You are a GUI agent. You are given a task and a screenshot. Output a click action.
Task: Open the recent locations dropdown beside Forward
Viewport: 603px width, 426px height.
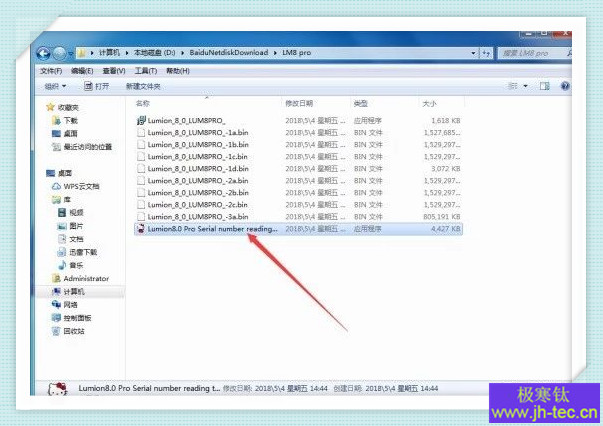point(70,53)
